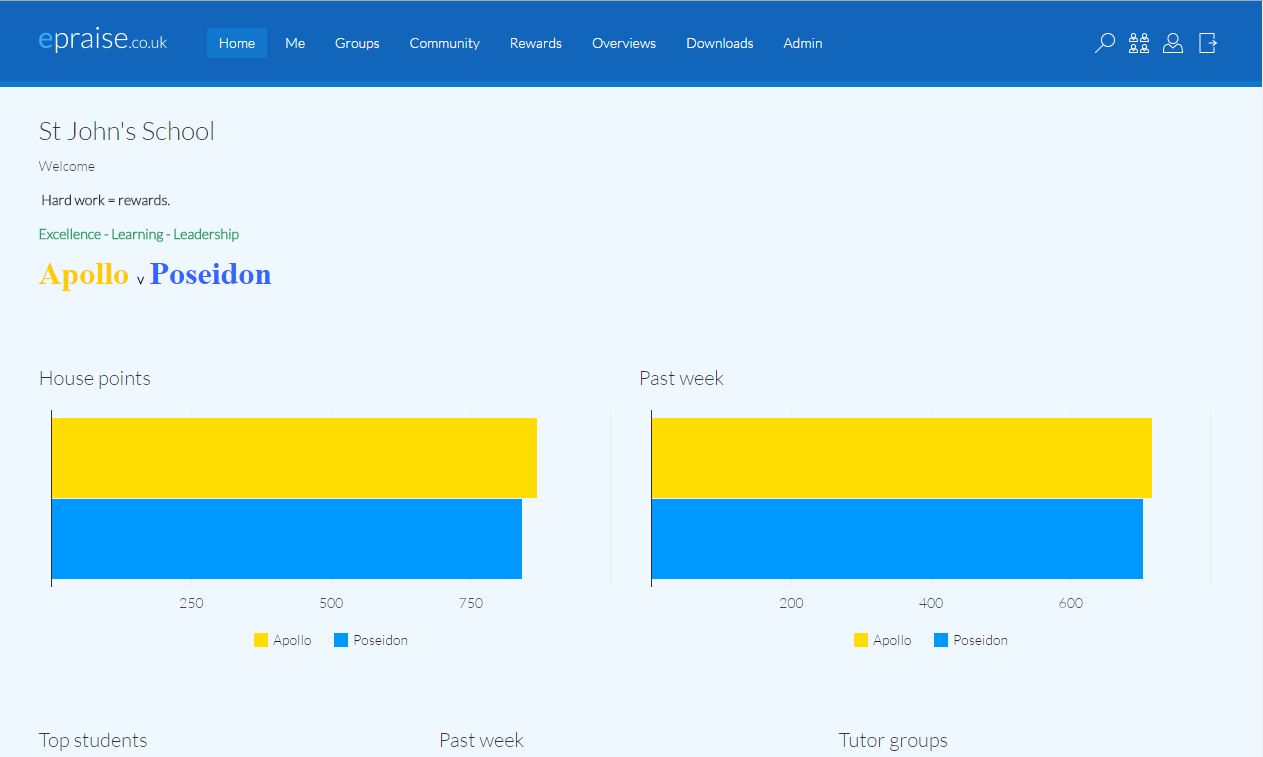
Task: Click yellow Apollo swatch in Past week legend
Action: point(861,640)
